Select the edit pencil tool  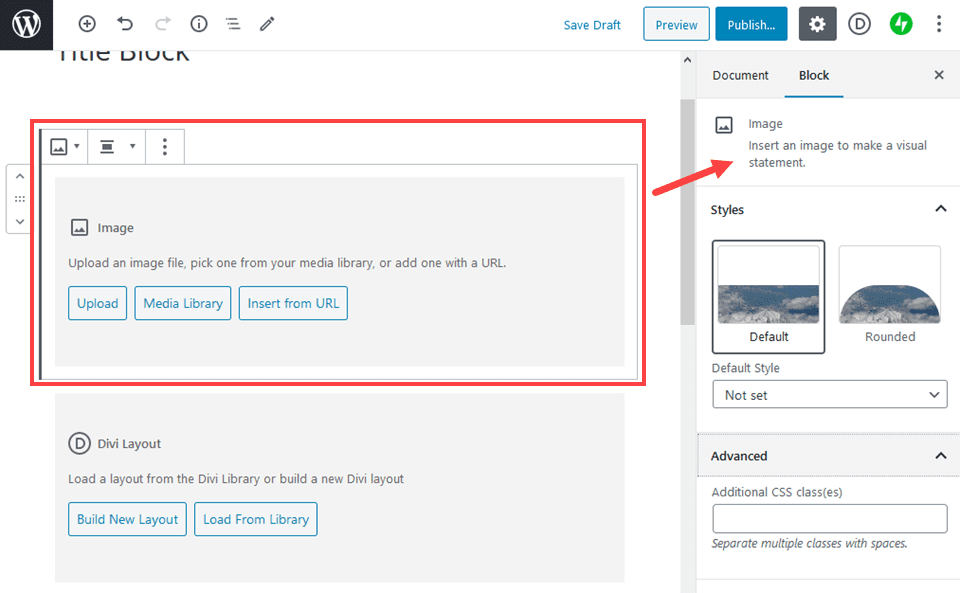[x=266, y=23]
